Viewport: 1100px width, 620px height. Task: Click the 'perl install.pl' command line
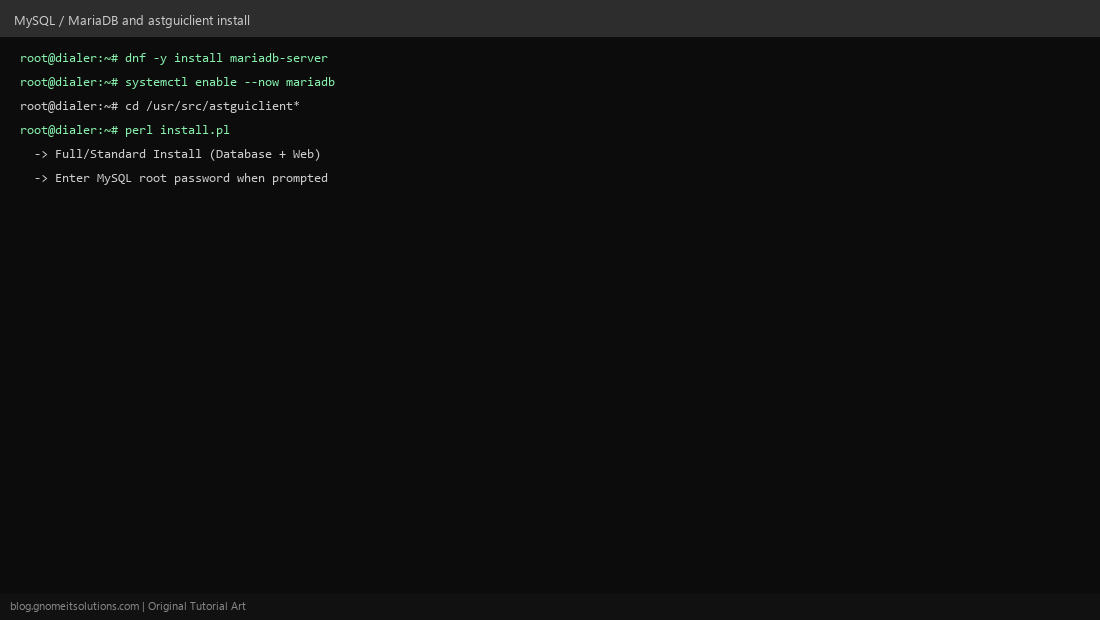pyautogui.click(x=125, y=130)
